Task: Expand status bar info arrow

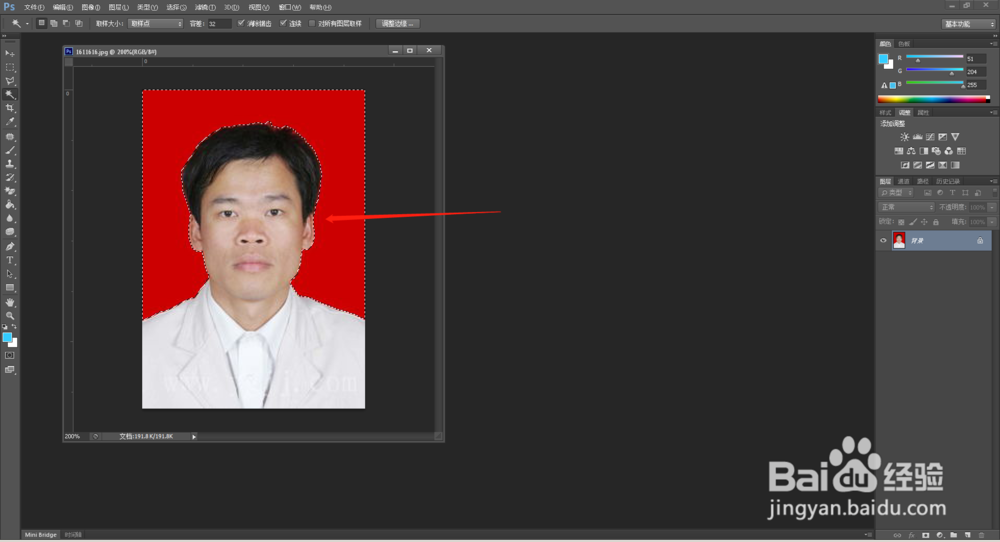Action: point(194,437)
